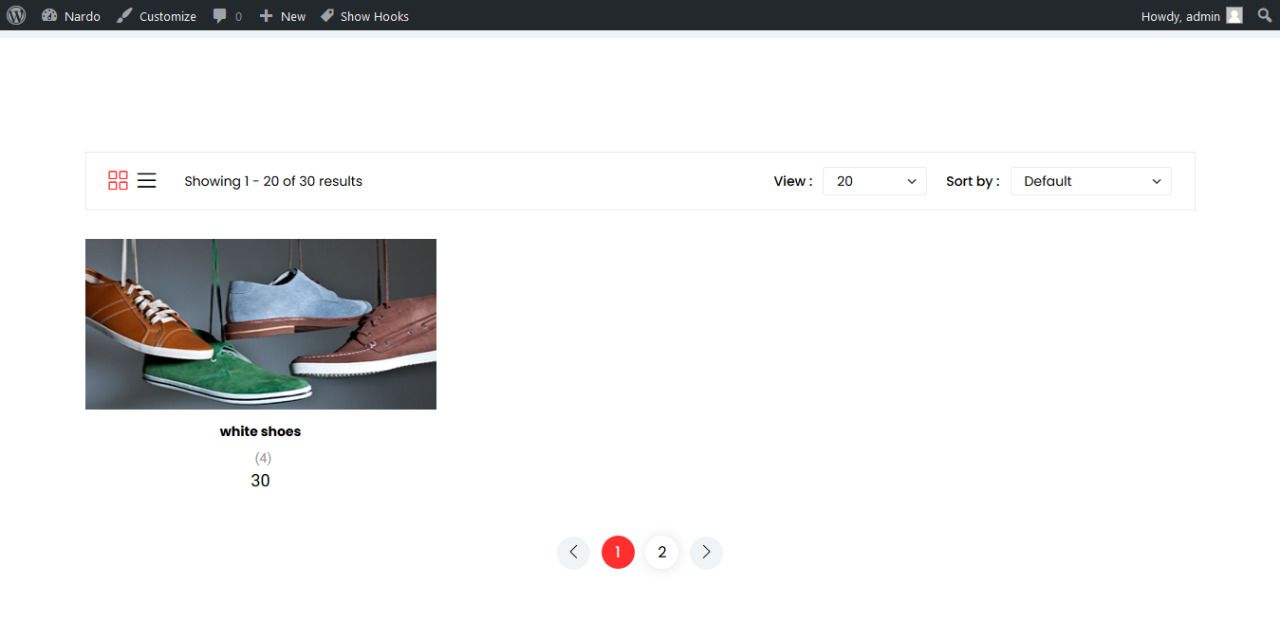Open the white shoes product title
The height and width of the screenshot is (620, 1280).
[260, 432]
